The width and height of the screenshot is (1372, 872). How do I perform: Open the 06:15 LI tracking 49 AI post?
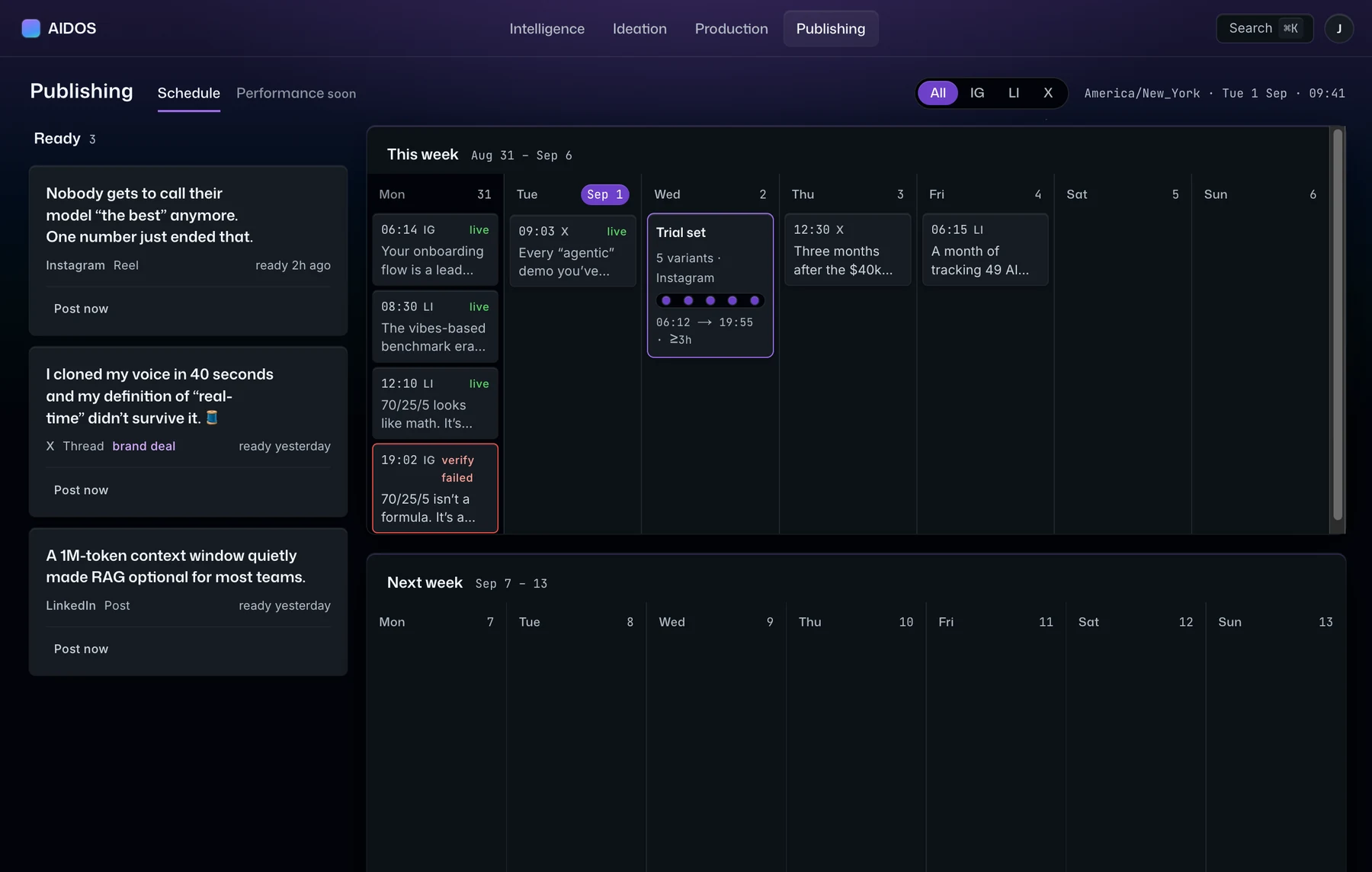pyautogui.click(x=985, y=249)
